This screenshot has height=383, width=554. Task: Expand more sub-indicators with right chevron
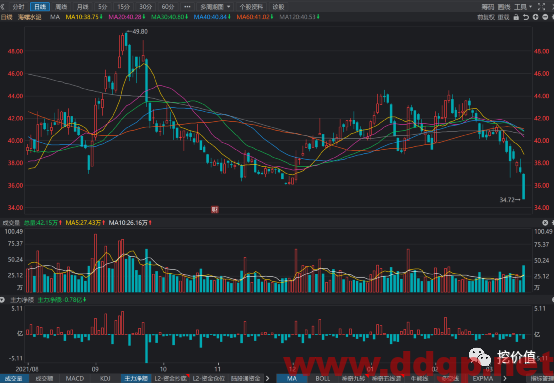click(267, 378)
